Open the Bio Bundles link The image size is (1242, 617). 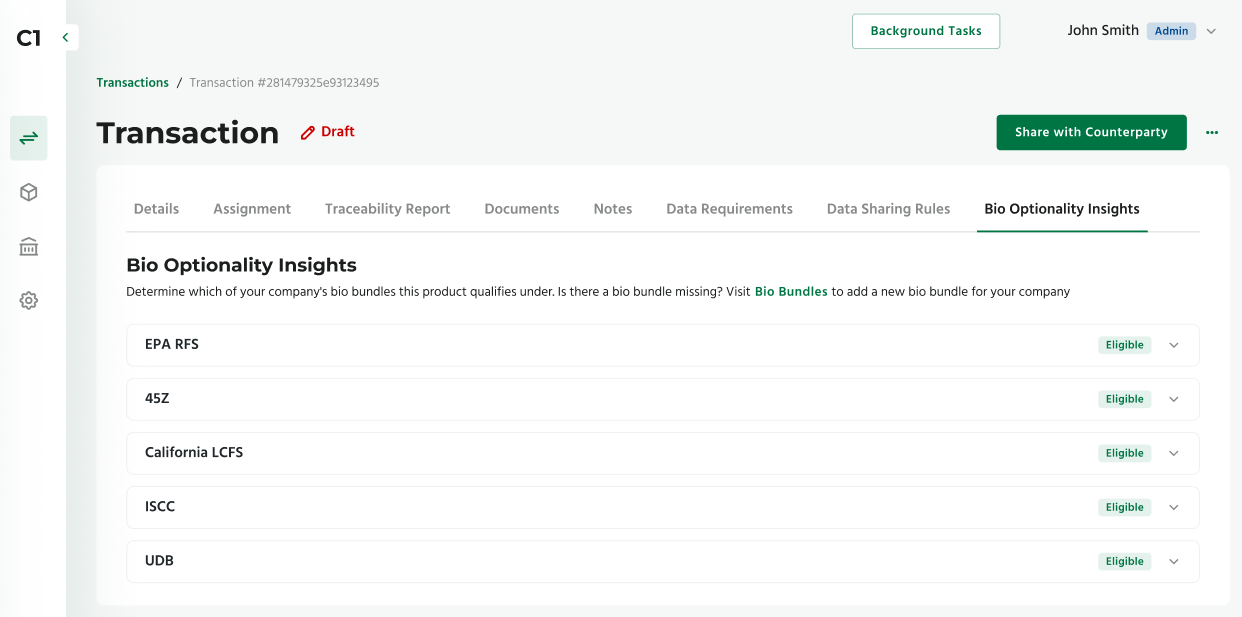pos(791,292)
